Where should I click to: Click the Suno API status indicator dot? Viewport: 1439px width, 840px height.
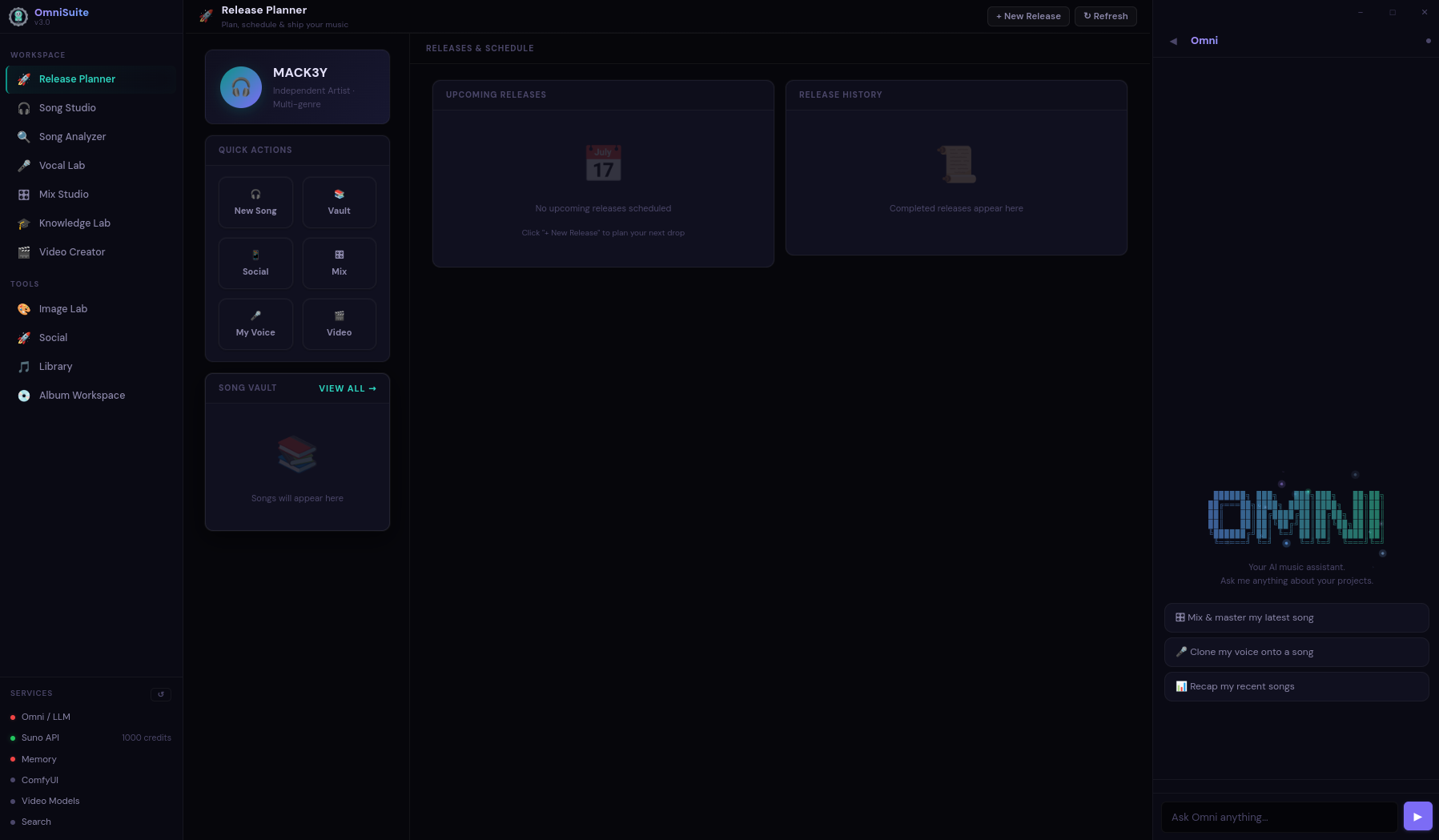pyautogui.click(x=13, y=738)
